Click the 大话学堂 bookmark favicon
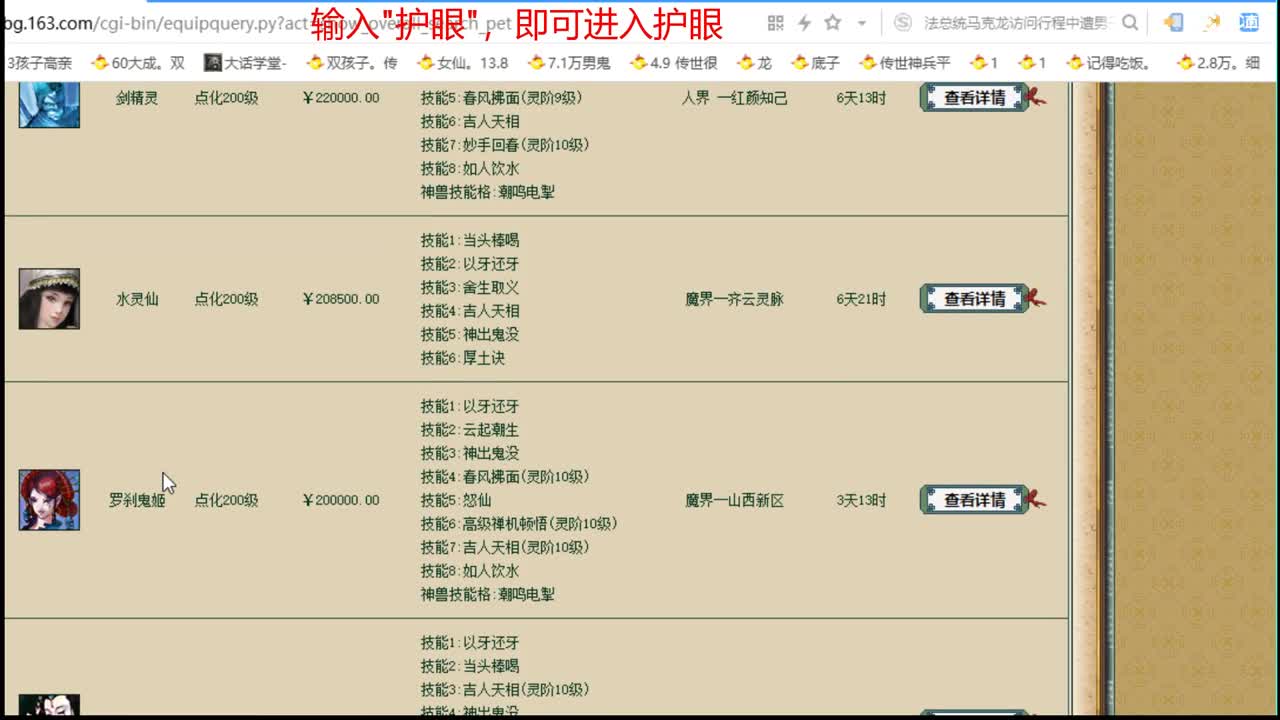This screenshot has height=720, width=1280. pos(212,63)
